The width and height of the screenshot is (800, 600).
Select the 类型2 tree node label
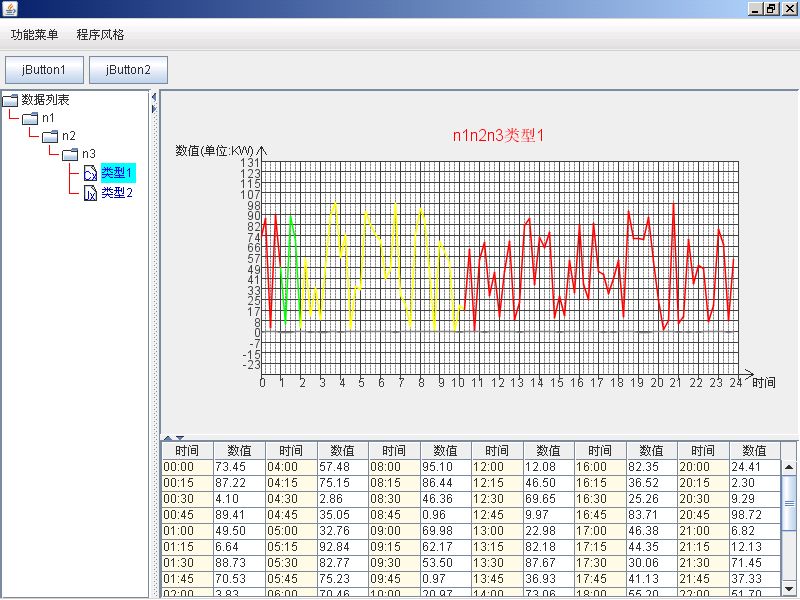(x=117, y=193)
